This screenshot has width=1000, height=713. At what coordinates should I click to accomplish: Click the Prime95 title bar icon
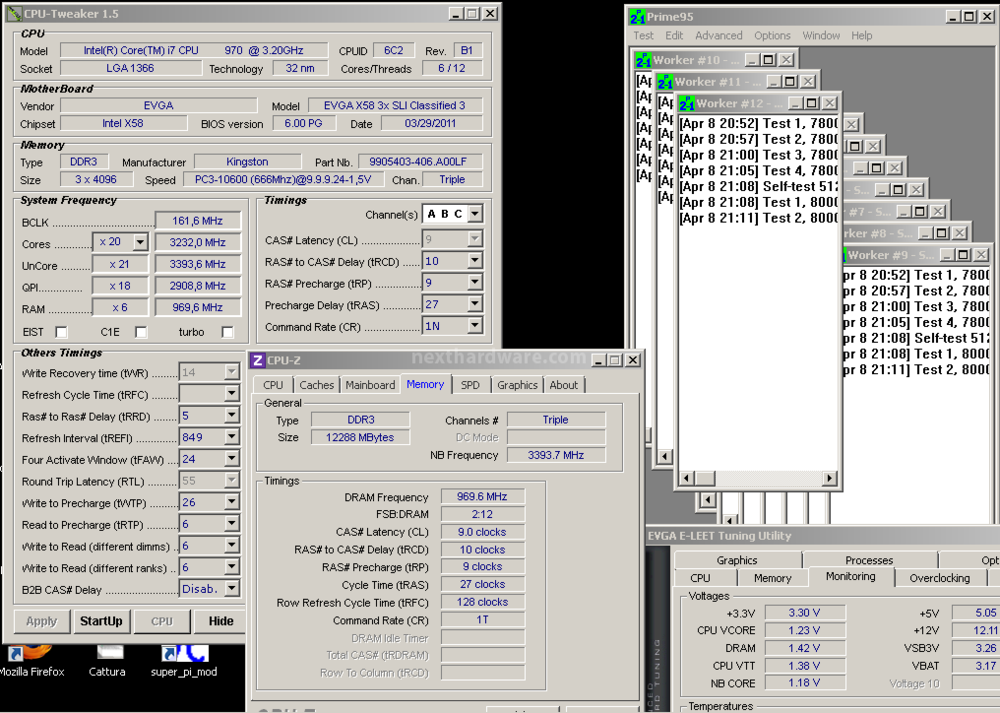[x=637, y=17]
